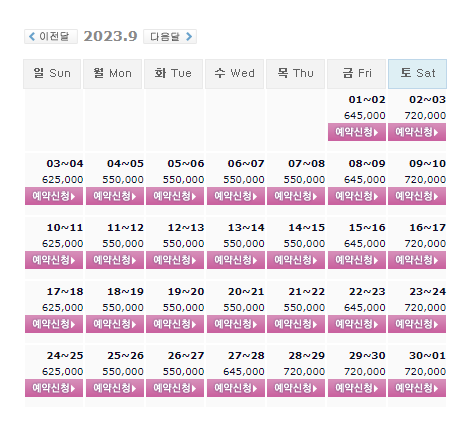Book the 23~24 stay
Viewport: 472px width, 421px height.
pyautogui.click(x=417, y=324)
